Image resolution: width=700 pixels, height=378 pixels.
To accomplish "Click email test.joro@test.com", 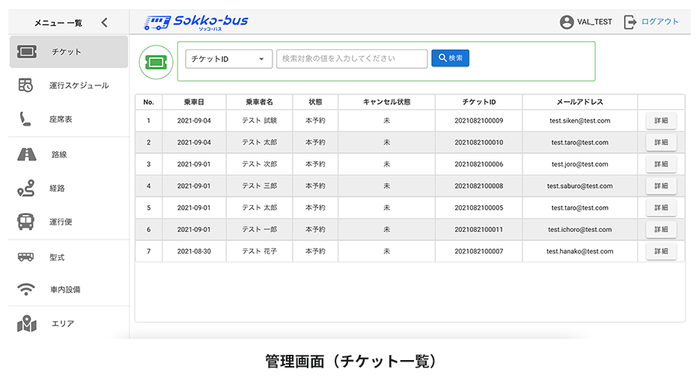I will click(580, 164).
